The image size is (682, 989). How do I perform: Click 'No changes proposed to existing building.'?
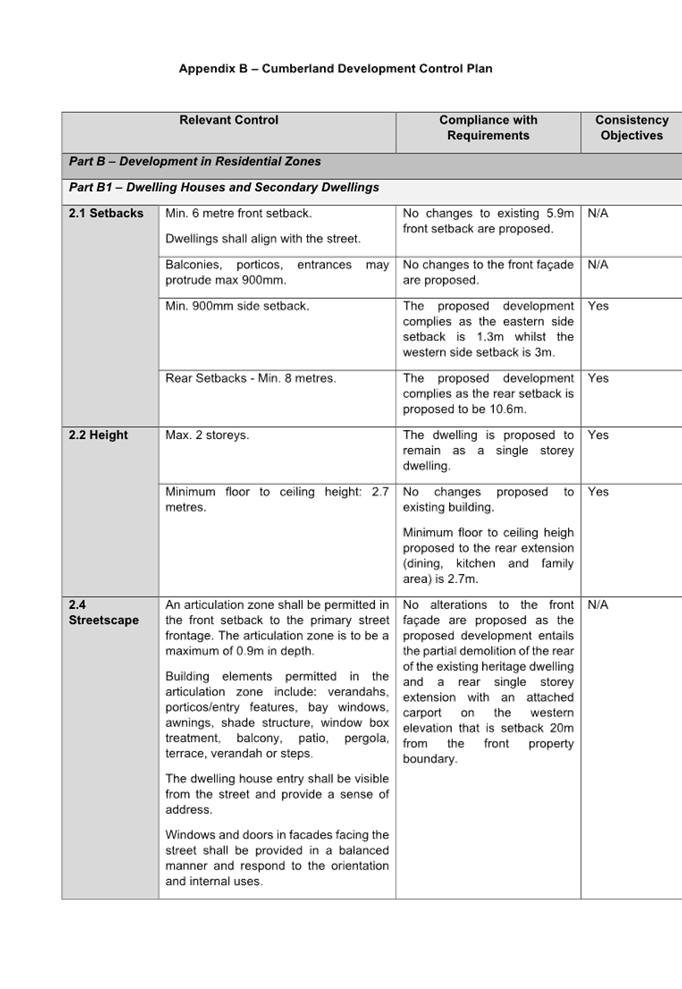tap(488, 500)
